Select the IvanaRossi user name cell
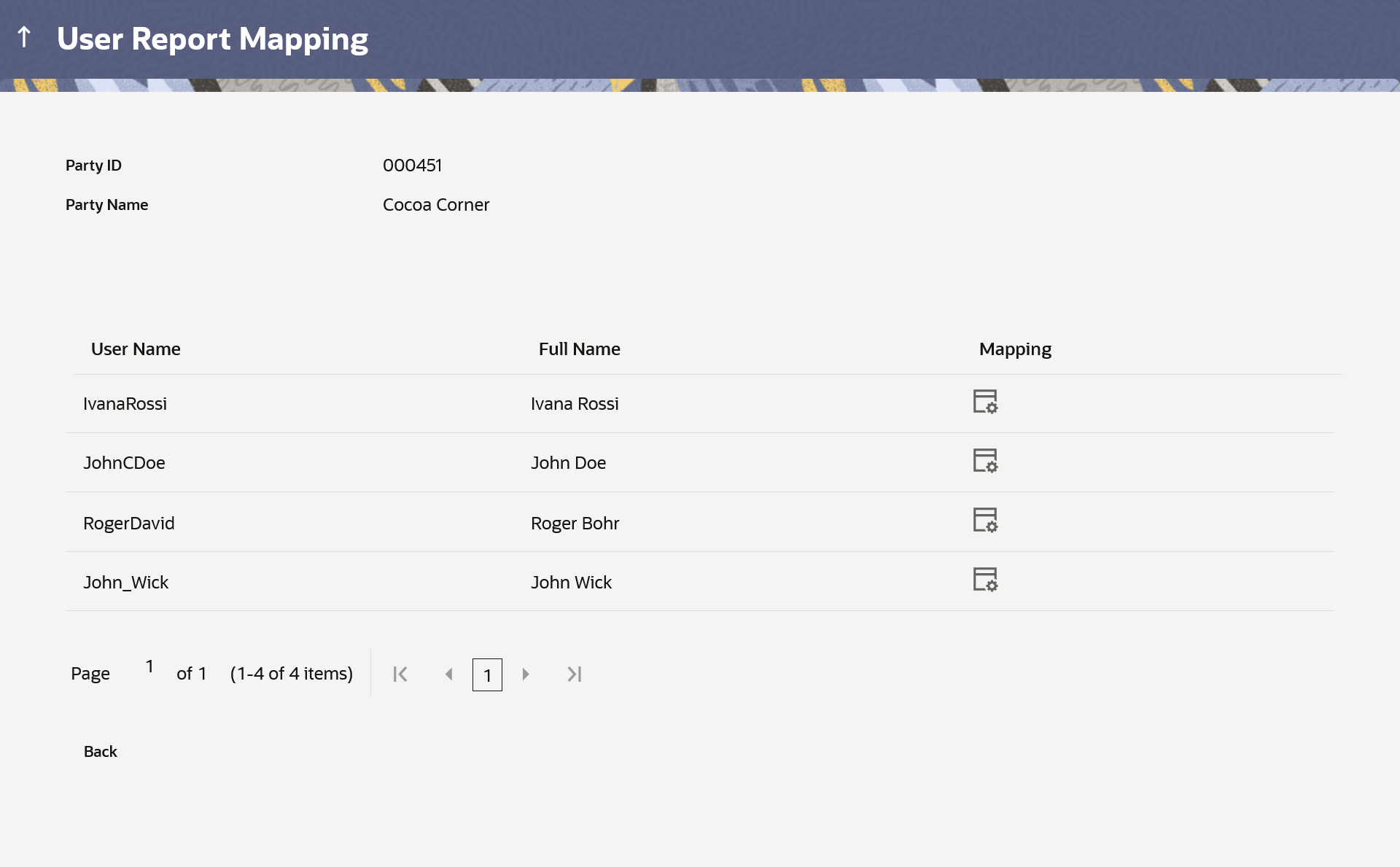 point(125,404)
